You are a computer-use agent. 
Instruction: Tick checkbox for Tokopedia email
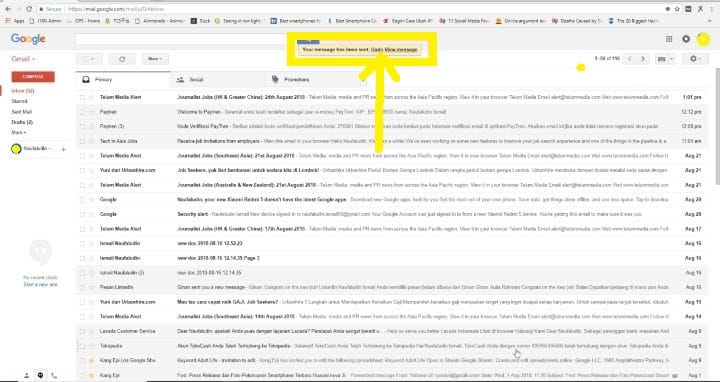point(82,346)
